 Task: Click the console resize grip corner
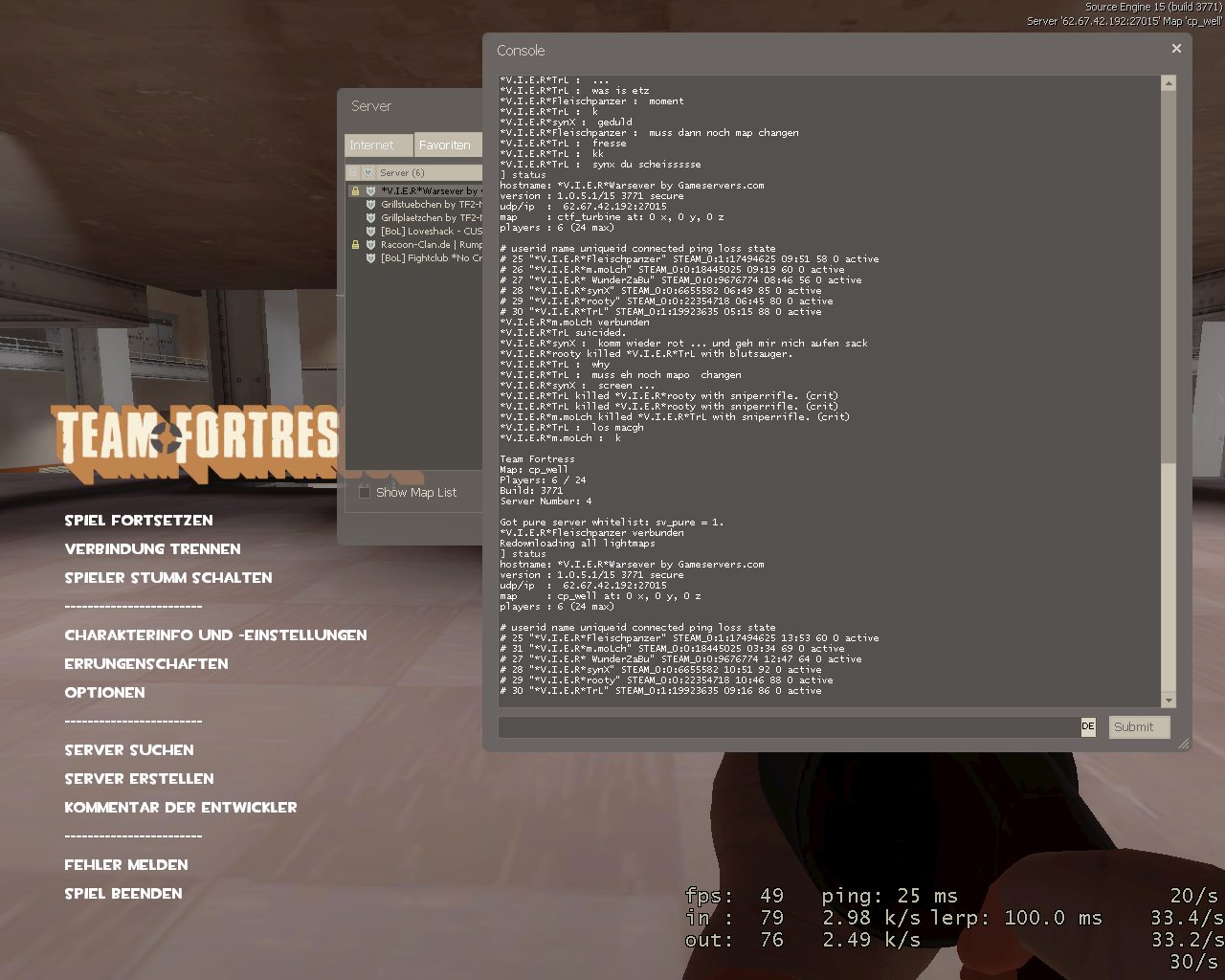(x=1183, y=743)
